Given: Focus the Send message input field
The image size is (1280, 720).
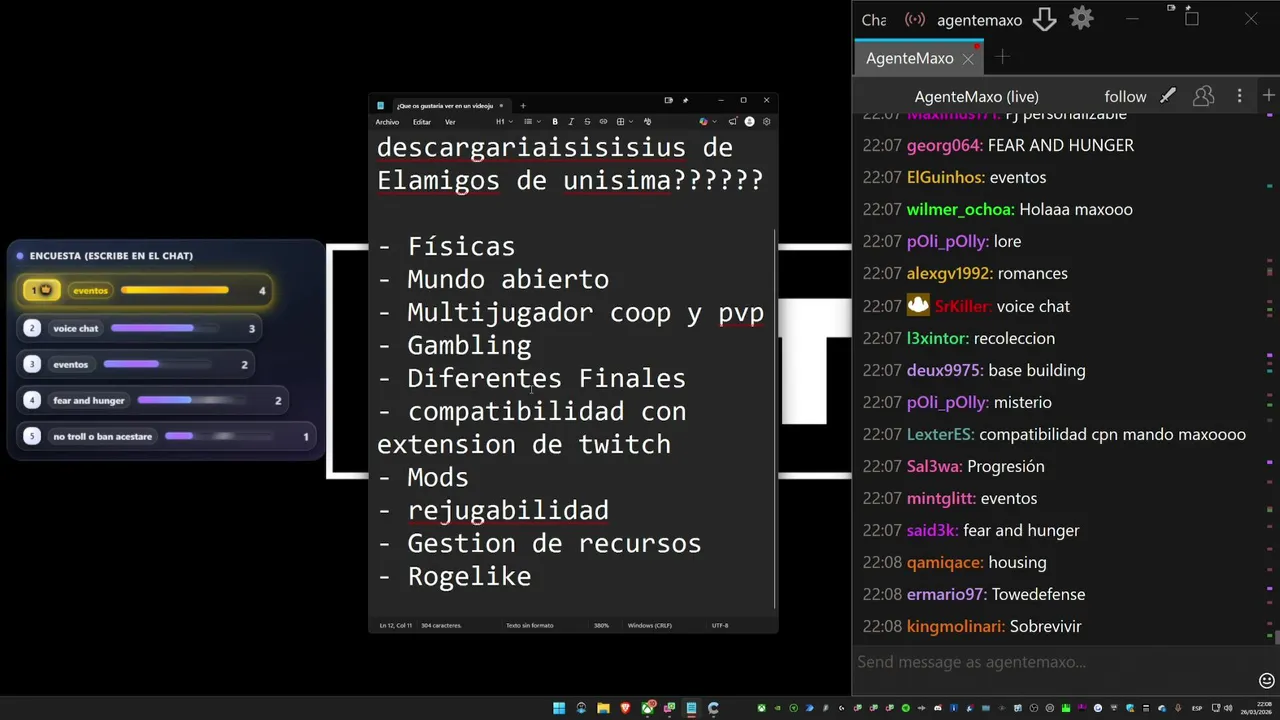Looking at the screenshot, I should click(x=1055, y=662).
